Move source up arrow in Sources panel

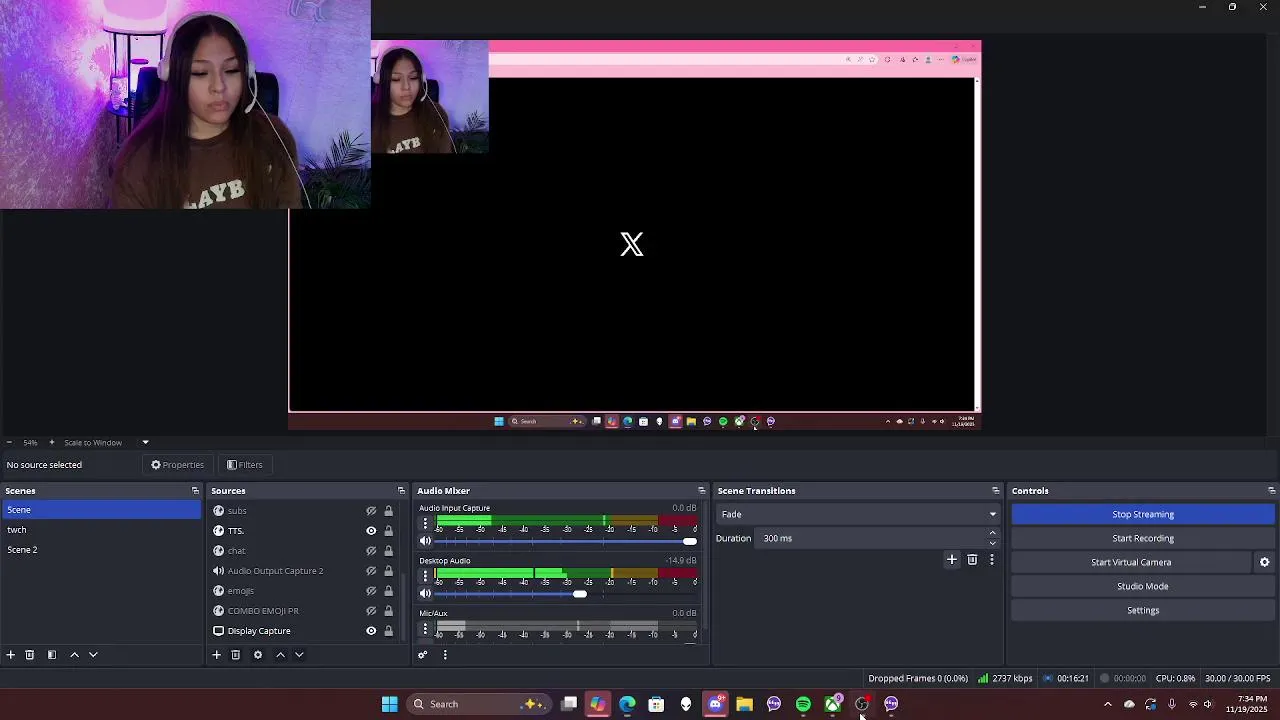tap(280, 655)
